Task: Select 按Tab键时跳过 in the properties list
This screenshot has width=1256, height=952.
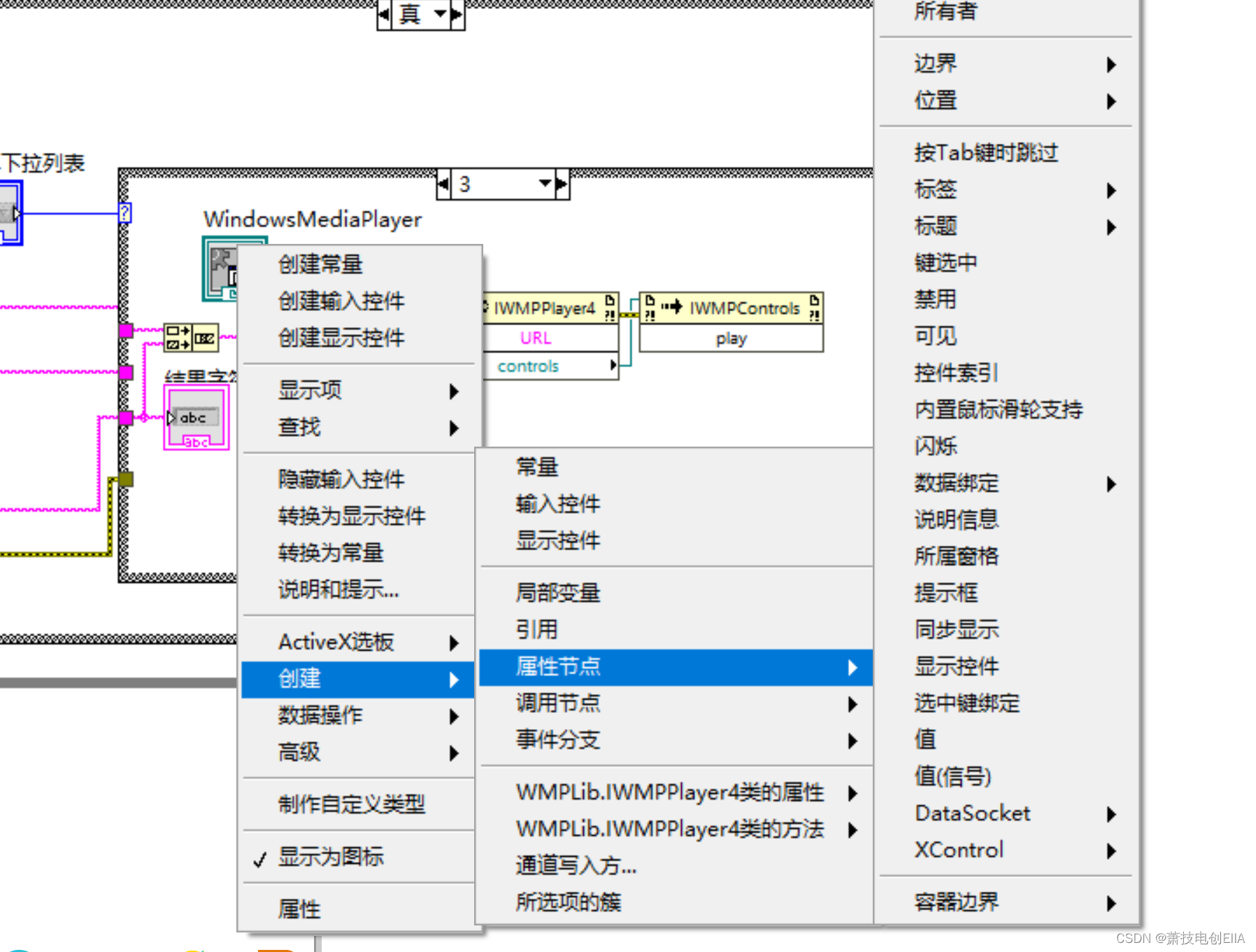Action: point(986,152)
